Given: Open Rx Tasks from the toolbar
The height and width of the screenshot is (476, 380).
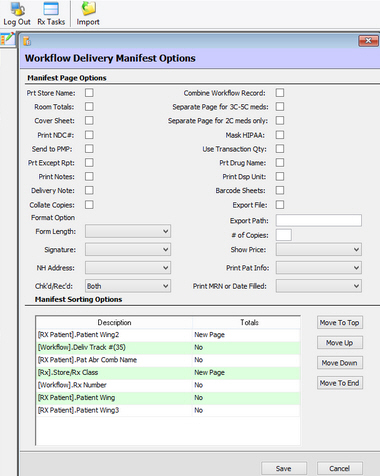Looking at the screenshot, I should tap(51, 14).
